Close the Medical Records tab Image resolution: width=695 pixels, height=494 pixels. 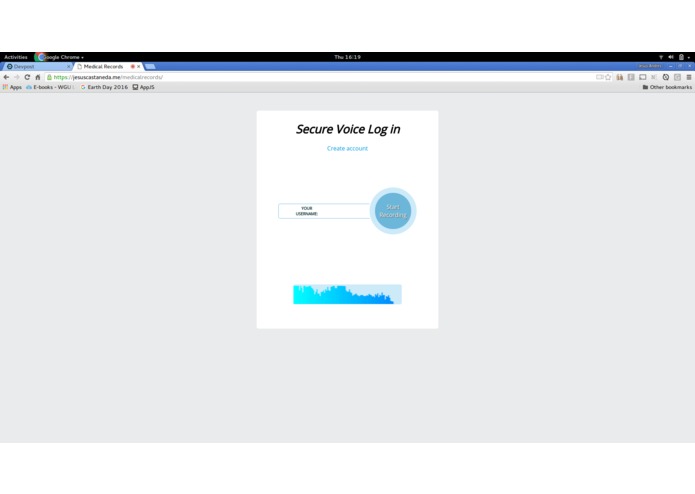click(139, 66)
